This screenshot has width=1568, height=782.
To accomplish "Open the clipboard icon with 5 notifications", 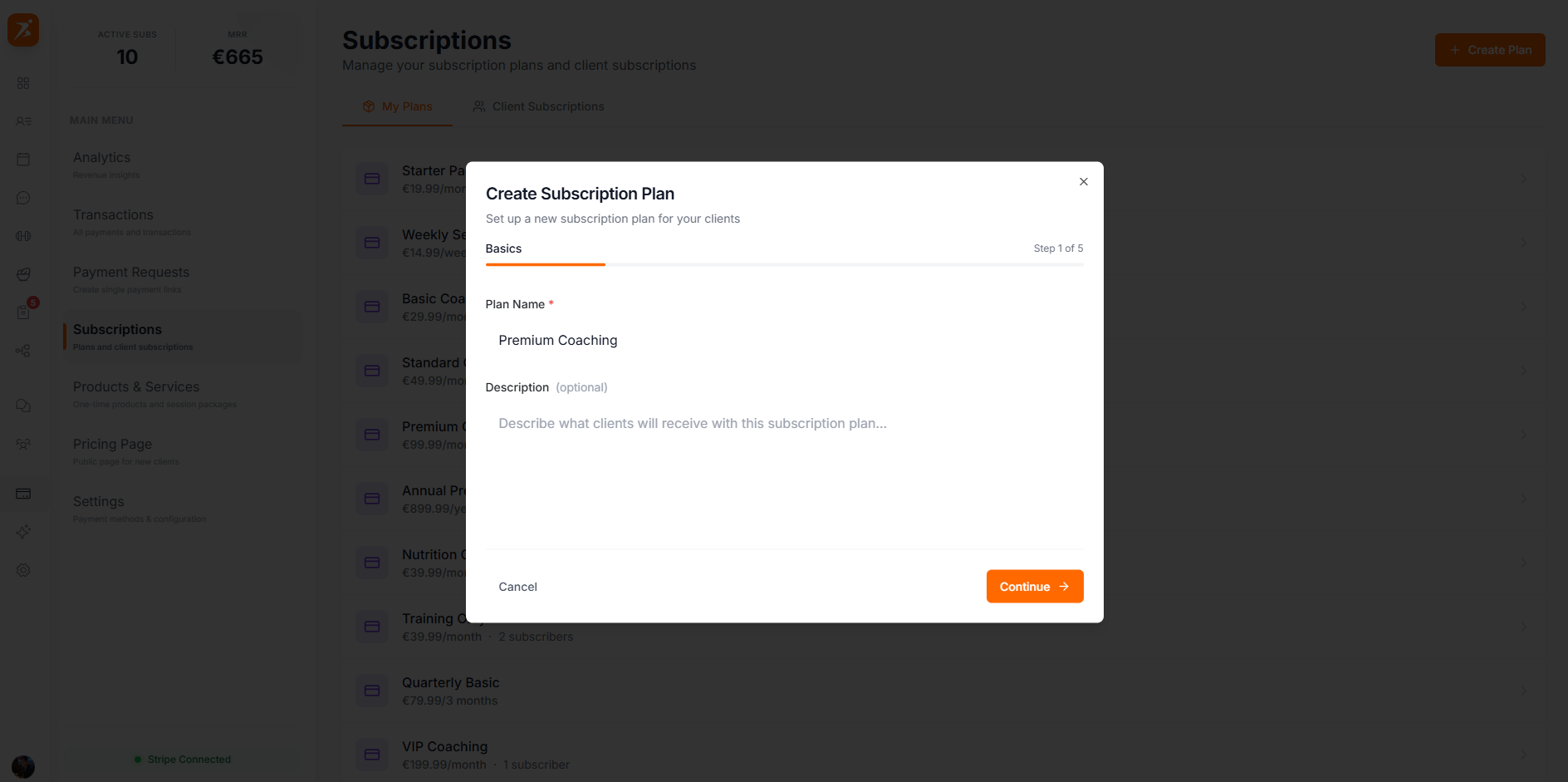I will tap(23, 312).
